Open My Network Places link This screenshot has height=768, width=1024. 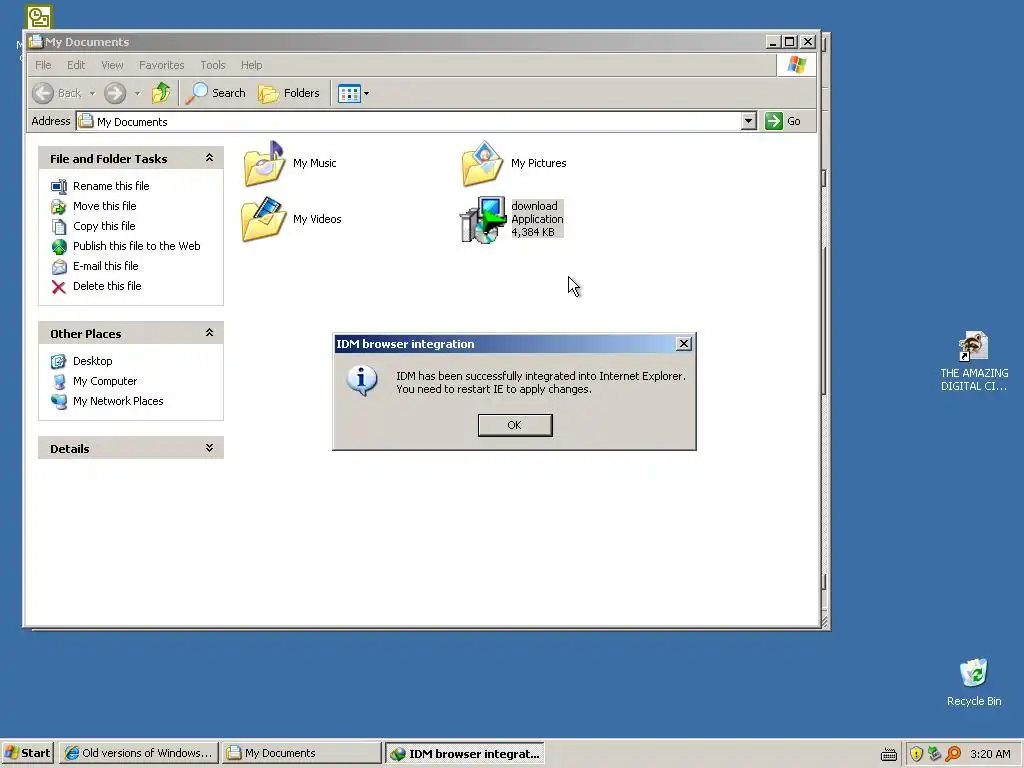(118, 402)
